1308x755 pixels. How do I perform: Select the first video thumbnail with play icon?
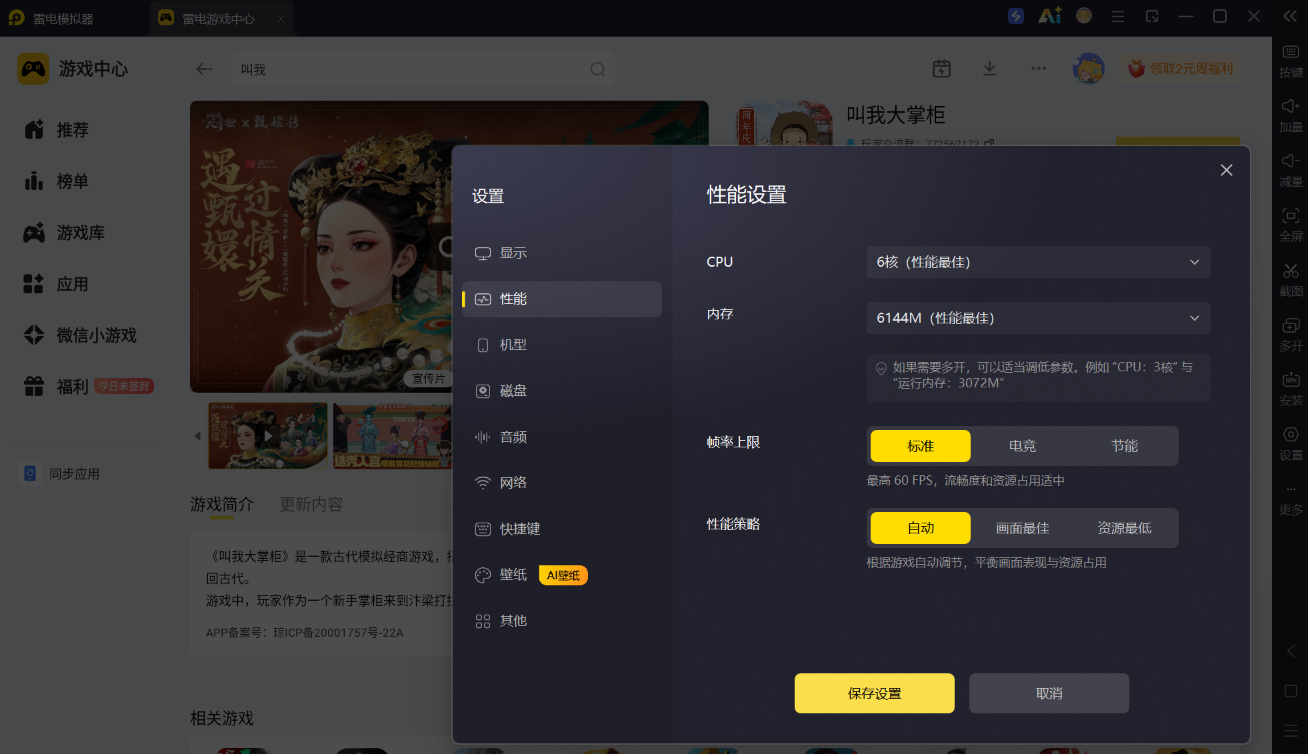(268, 436)
